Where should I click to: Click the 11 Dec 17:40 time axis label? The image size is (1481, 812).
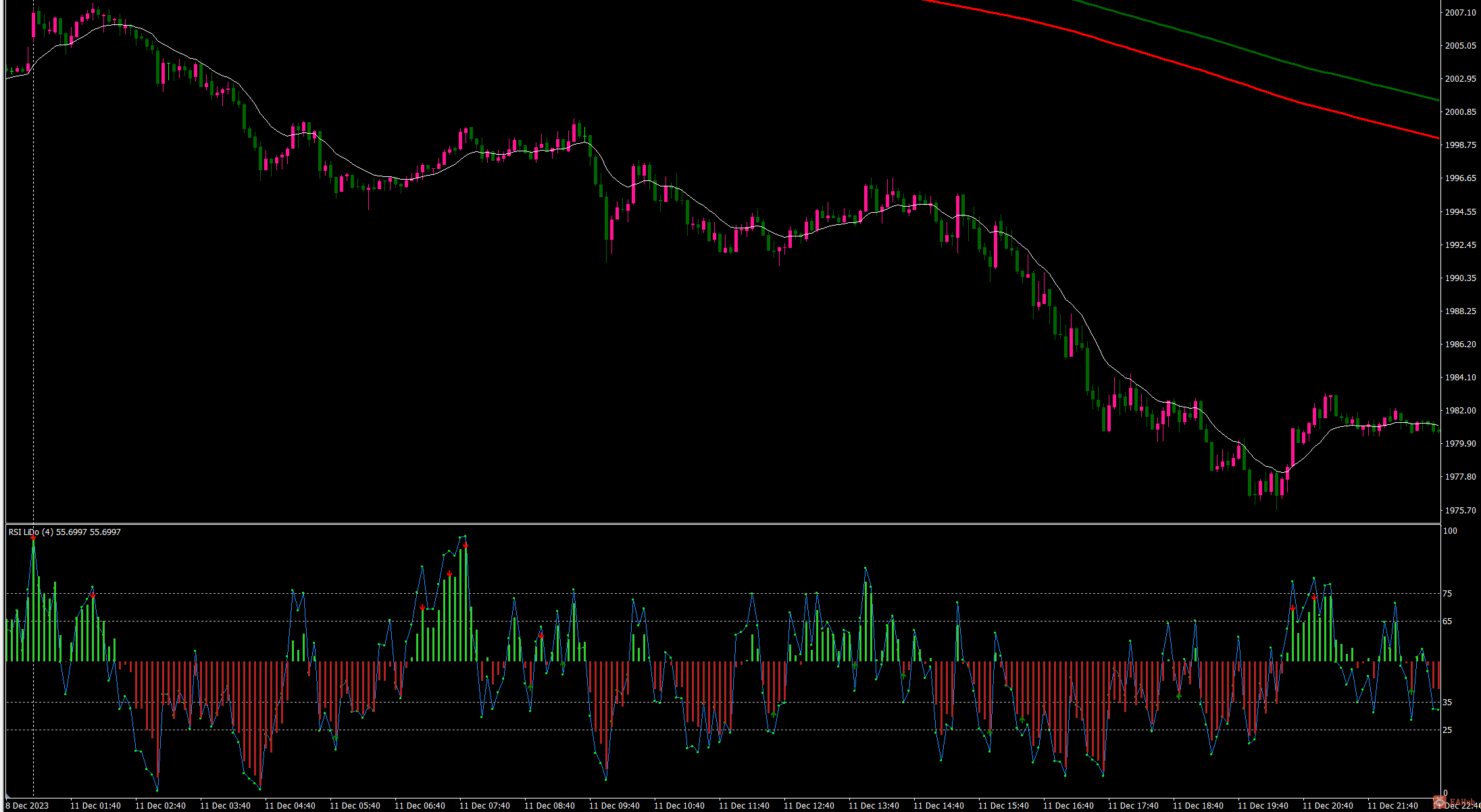coord(1133,805)
